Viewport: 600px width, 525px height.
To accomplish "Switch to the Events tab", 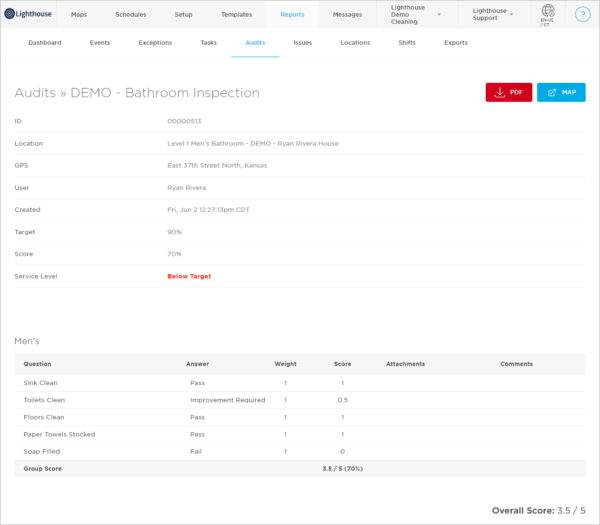I will [100, 42].
